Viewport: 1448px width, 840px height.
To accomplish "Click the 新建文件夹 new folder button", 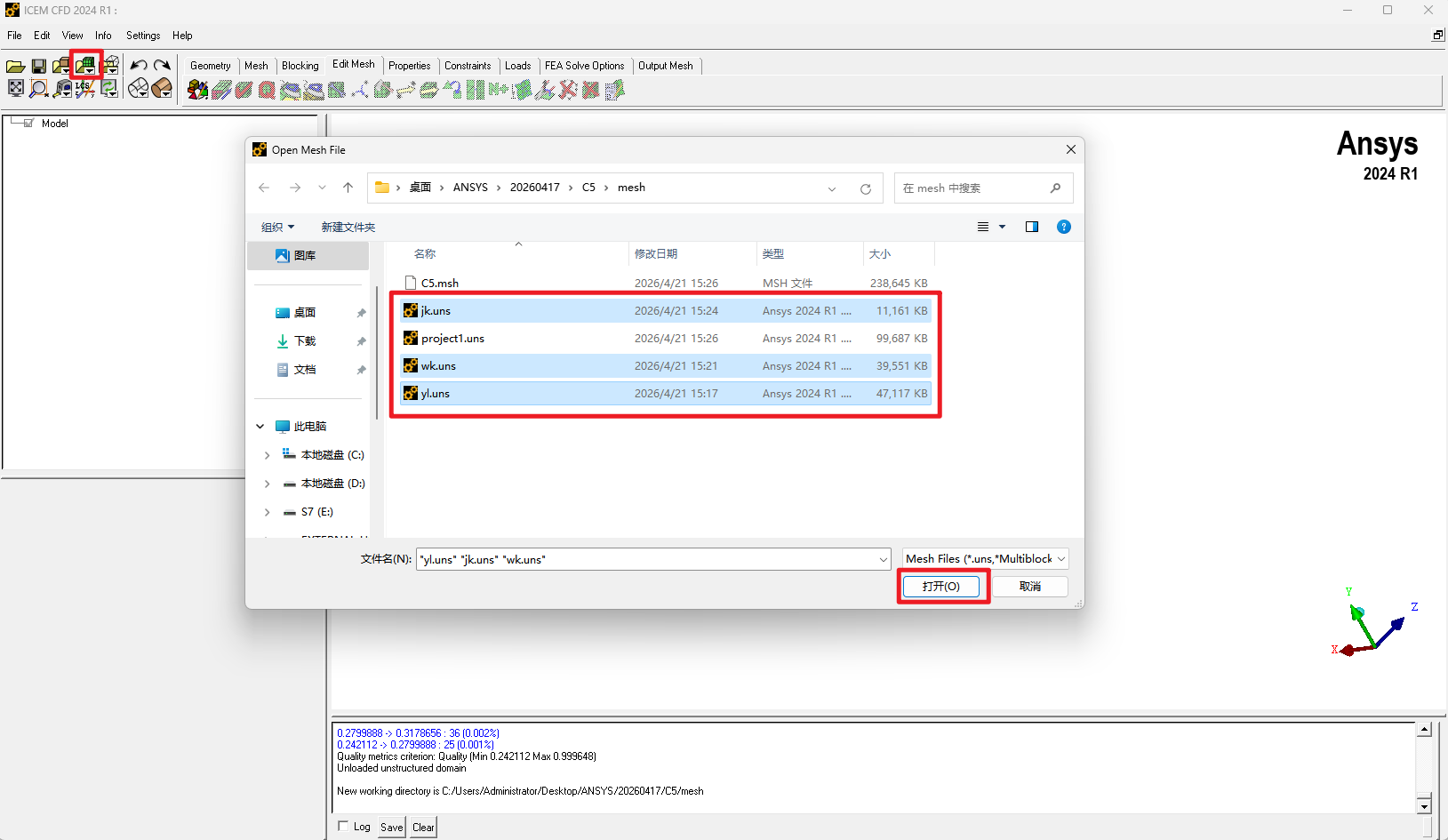I will click(x=348, y=227).
